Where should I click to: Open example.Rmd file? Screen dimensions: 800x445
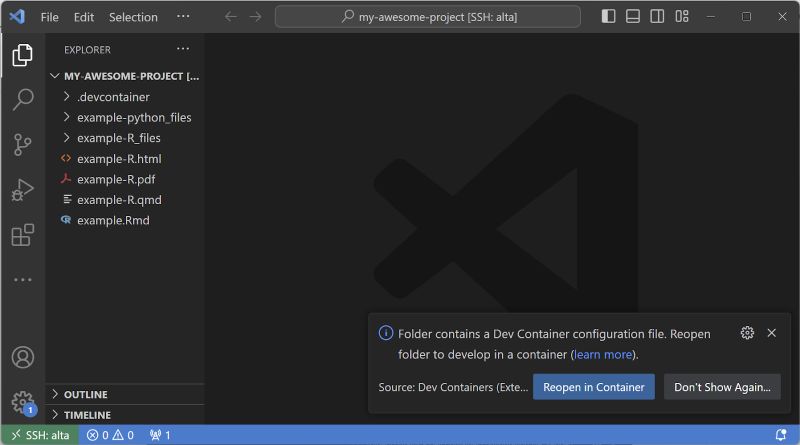click(125, 220)
